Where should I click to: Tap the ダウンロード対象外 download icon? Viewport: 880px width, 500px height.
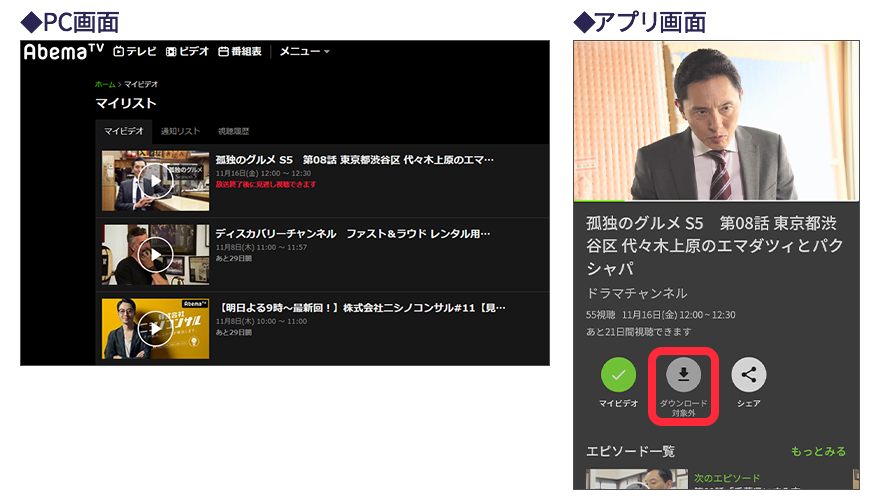(x=684, y=375)
